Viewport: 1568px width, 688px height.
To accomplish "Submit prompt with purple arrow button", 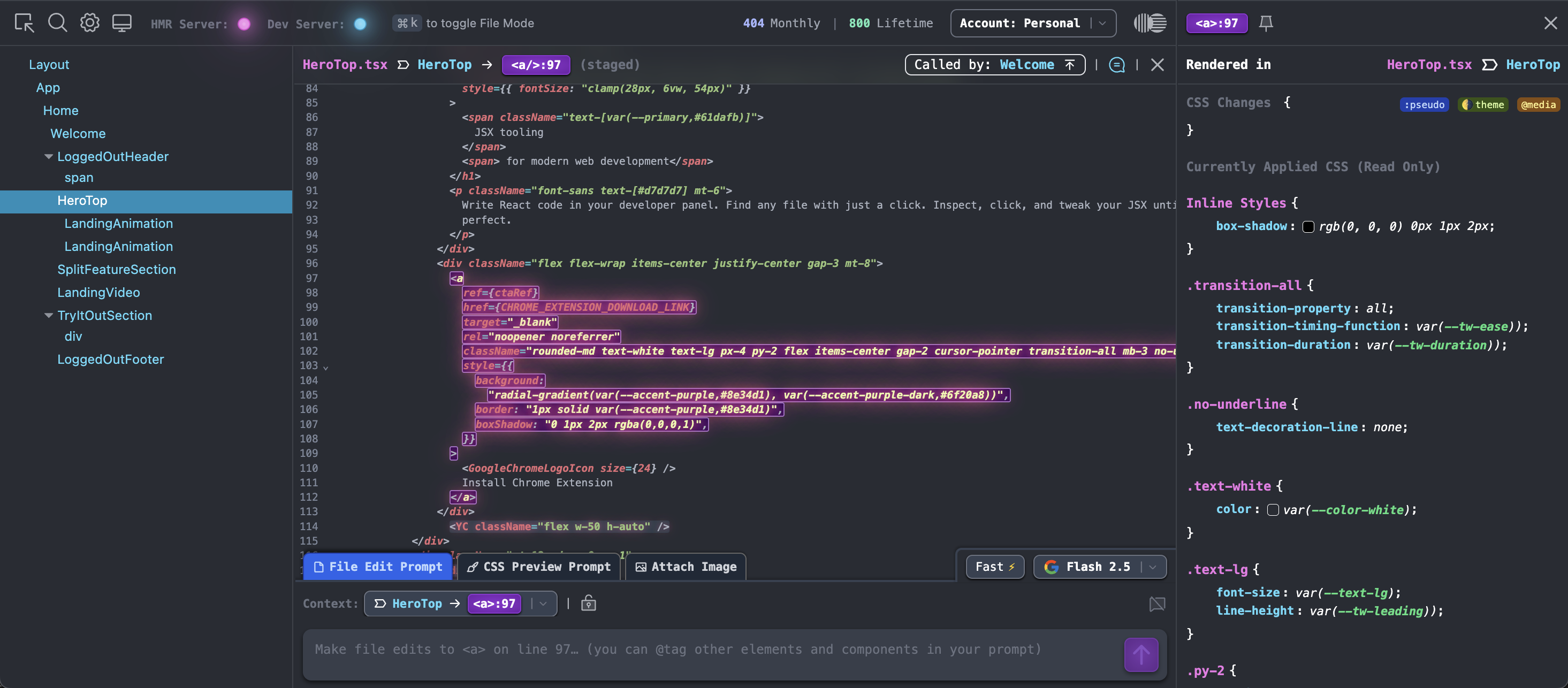I will point(1141,654).
